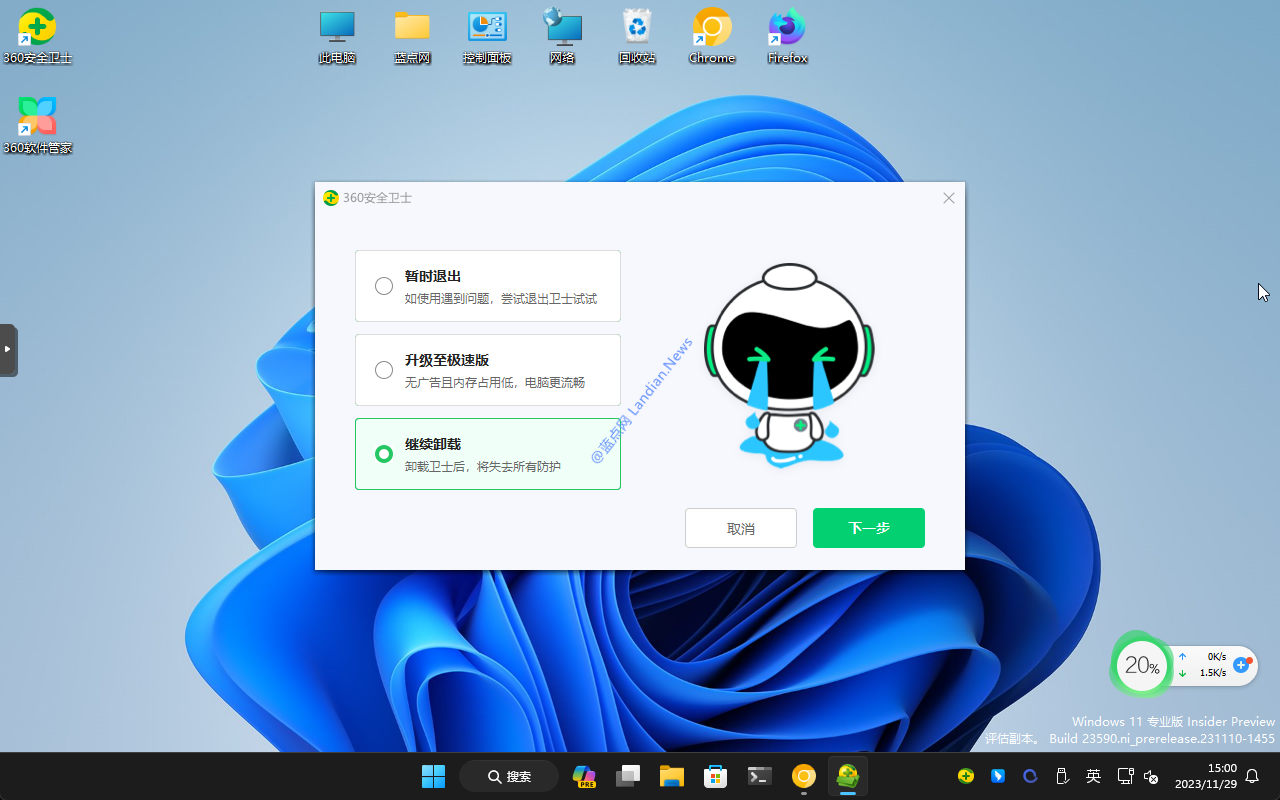Open the 360软件管家 desktop shortcut

[38, 126]
